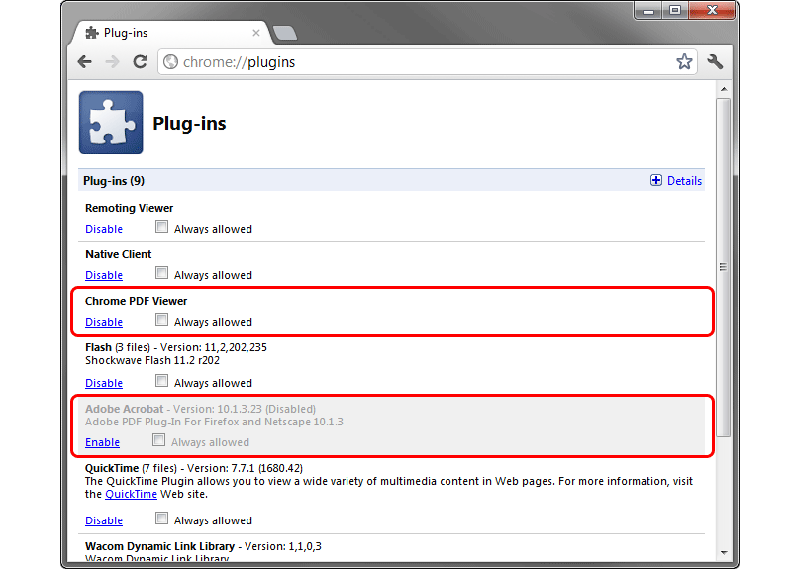Click the Adobe PDF Plug-In description
The width and height of the screenshot is (800, 569).
[214, 422]
